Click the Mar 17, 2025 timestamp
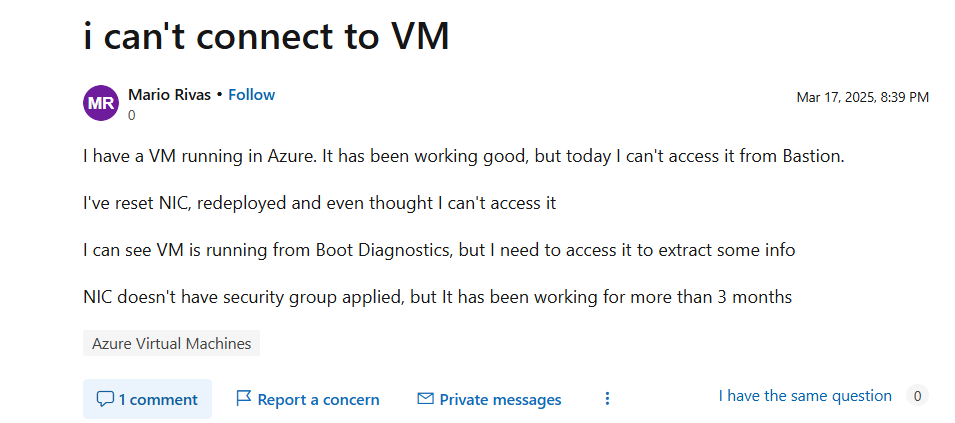Image resolution: width=955 pixels, height=423 pixels. (x=862, y=97)
